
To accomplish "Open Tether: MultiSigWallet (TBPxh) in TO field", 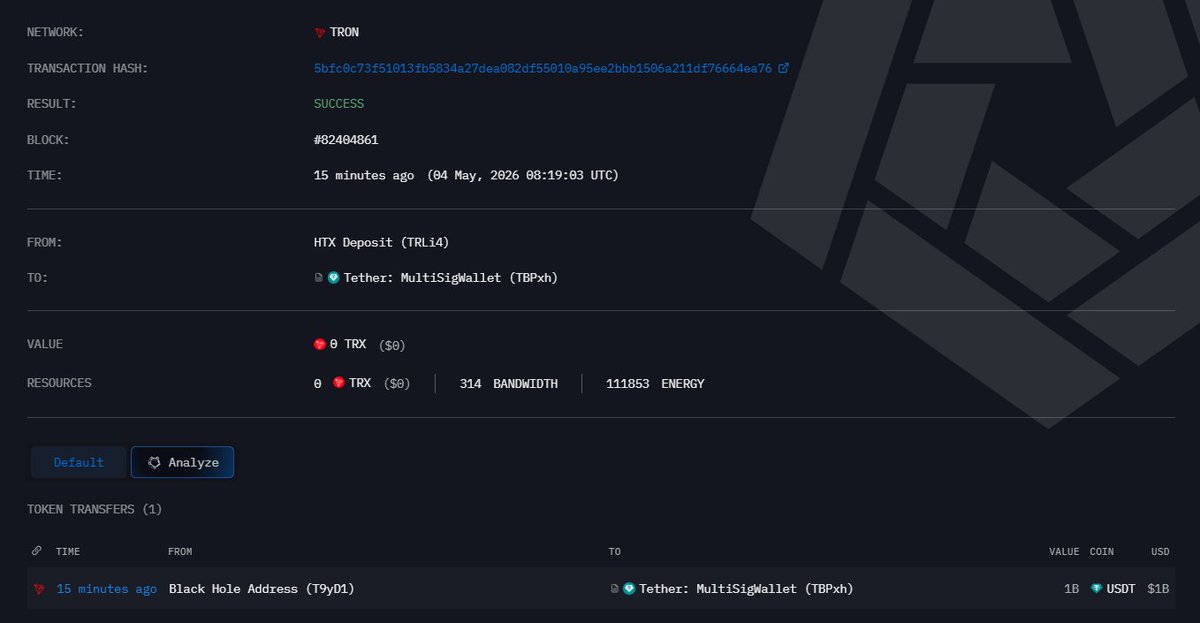I will (450, 278).
